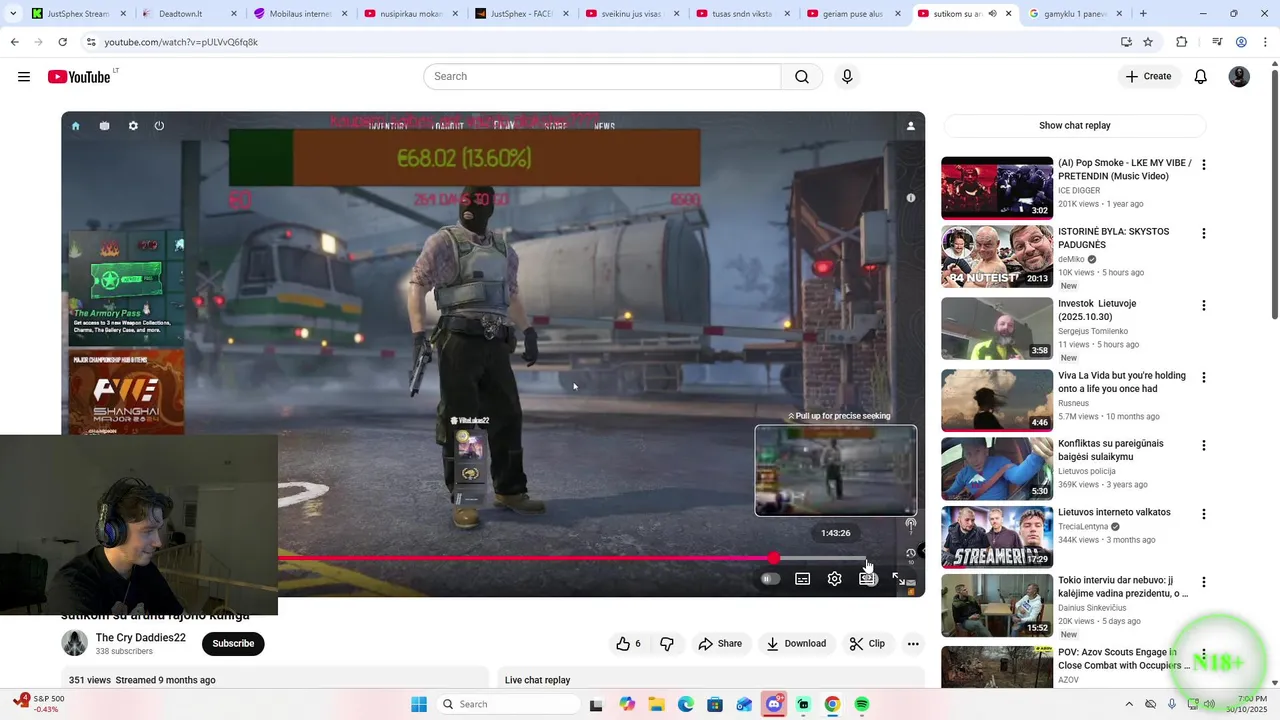Click the red playhead scrubber dot
Screen dimensions: 1280x720
[x=773, y=558]
